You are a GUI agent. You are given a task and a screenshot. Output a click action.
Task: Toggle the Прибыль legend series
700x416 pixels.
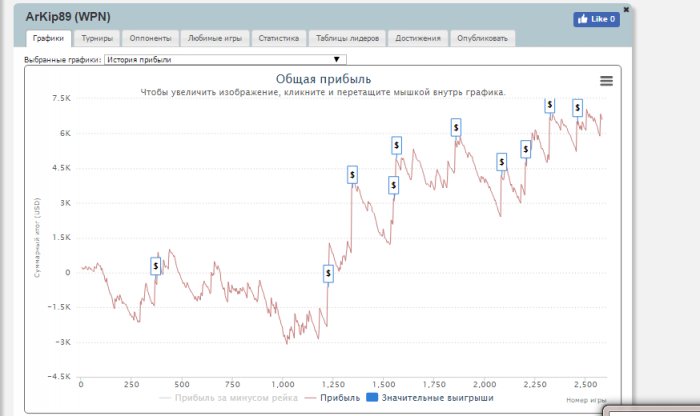(332, 398)
